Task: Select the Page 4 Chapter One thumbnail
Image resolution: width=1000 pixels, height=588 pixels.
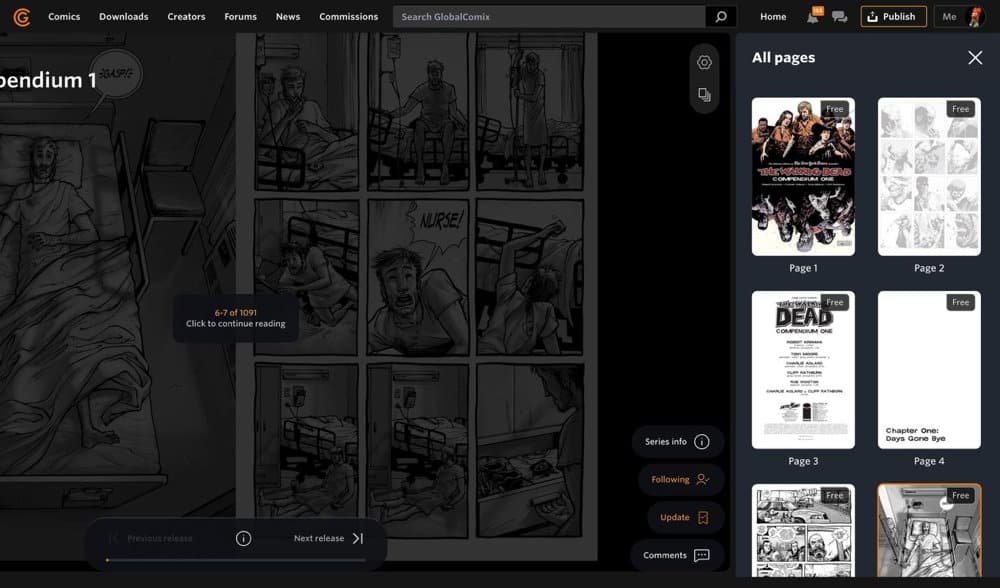Action: click(929, 370)
